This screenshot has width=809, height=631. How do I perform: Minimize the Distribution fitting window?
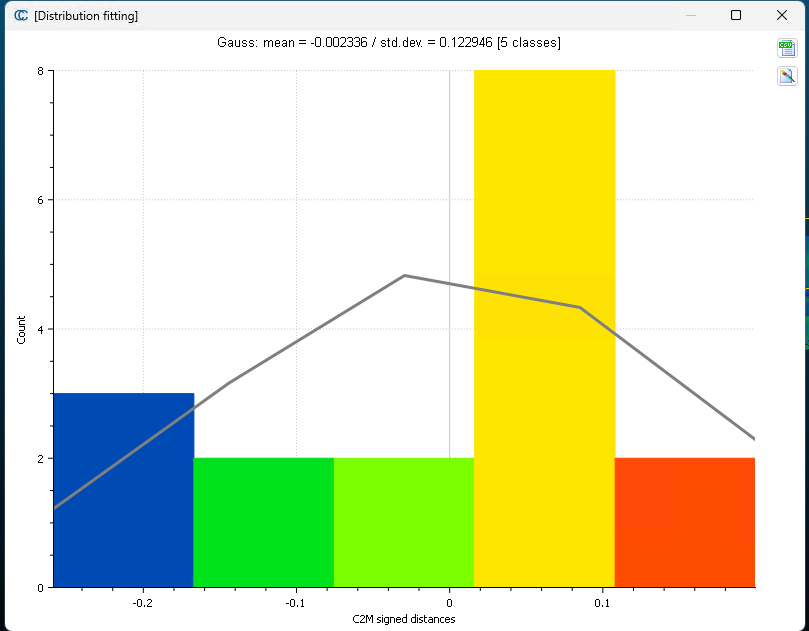point(691,15)
